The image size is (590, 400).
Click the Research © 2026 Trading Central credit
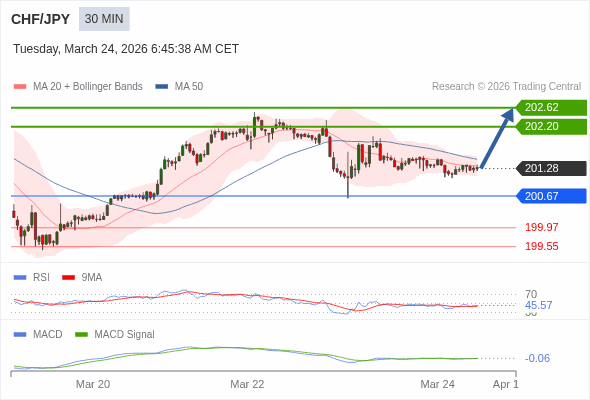pos(506,87)
